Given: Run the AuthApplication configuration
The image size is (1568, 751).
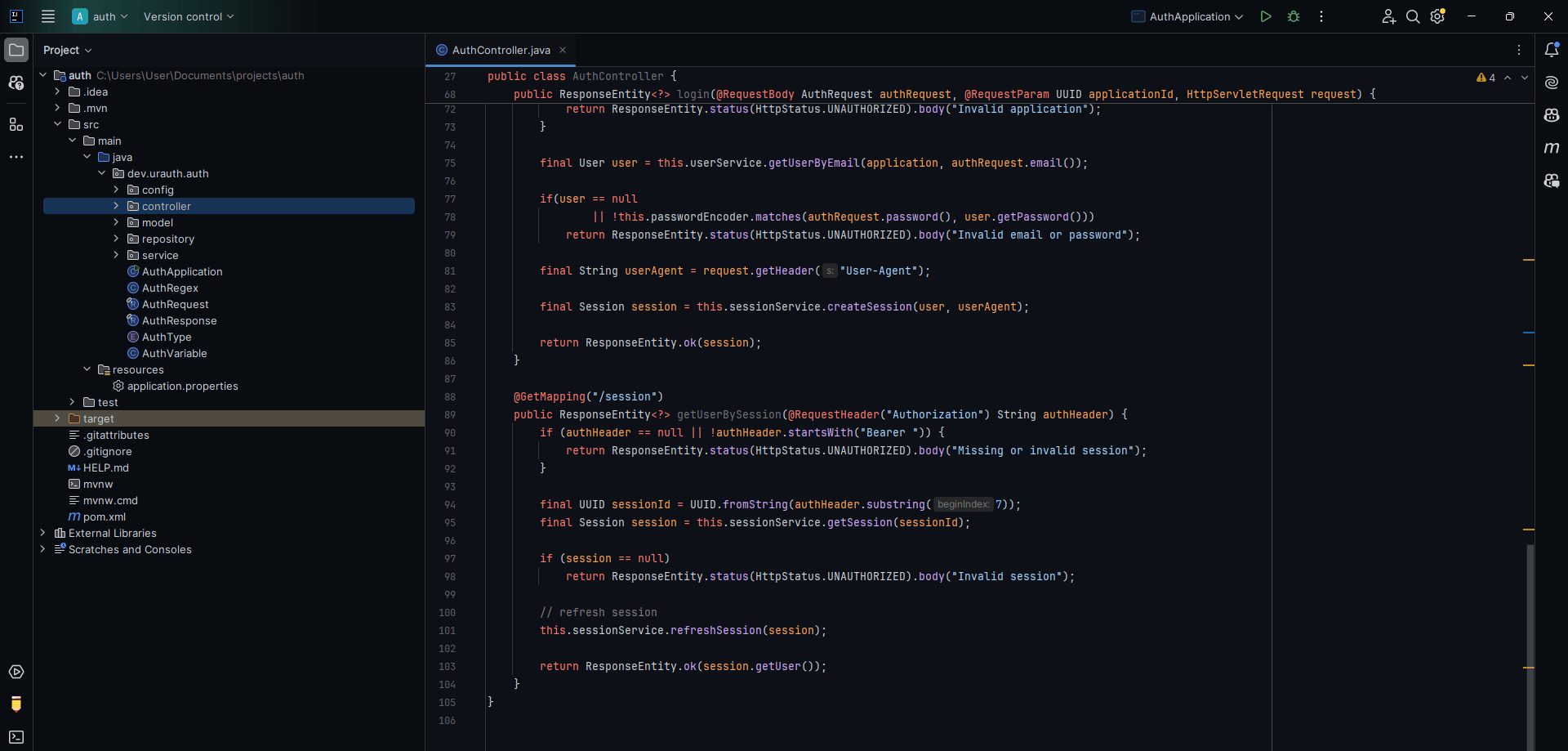Looking at the screenshot, I should (1265, 16).
